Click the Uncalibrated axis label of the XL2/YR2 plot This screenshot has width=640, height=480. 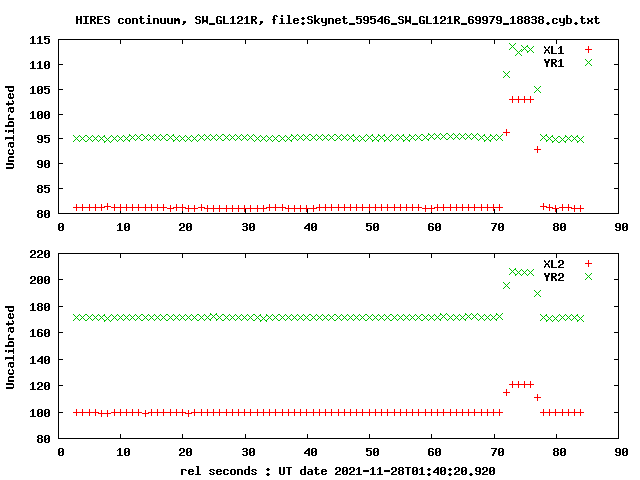tap(10, 347)
